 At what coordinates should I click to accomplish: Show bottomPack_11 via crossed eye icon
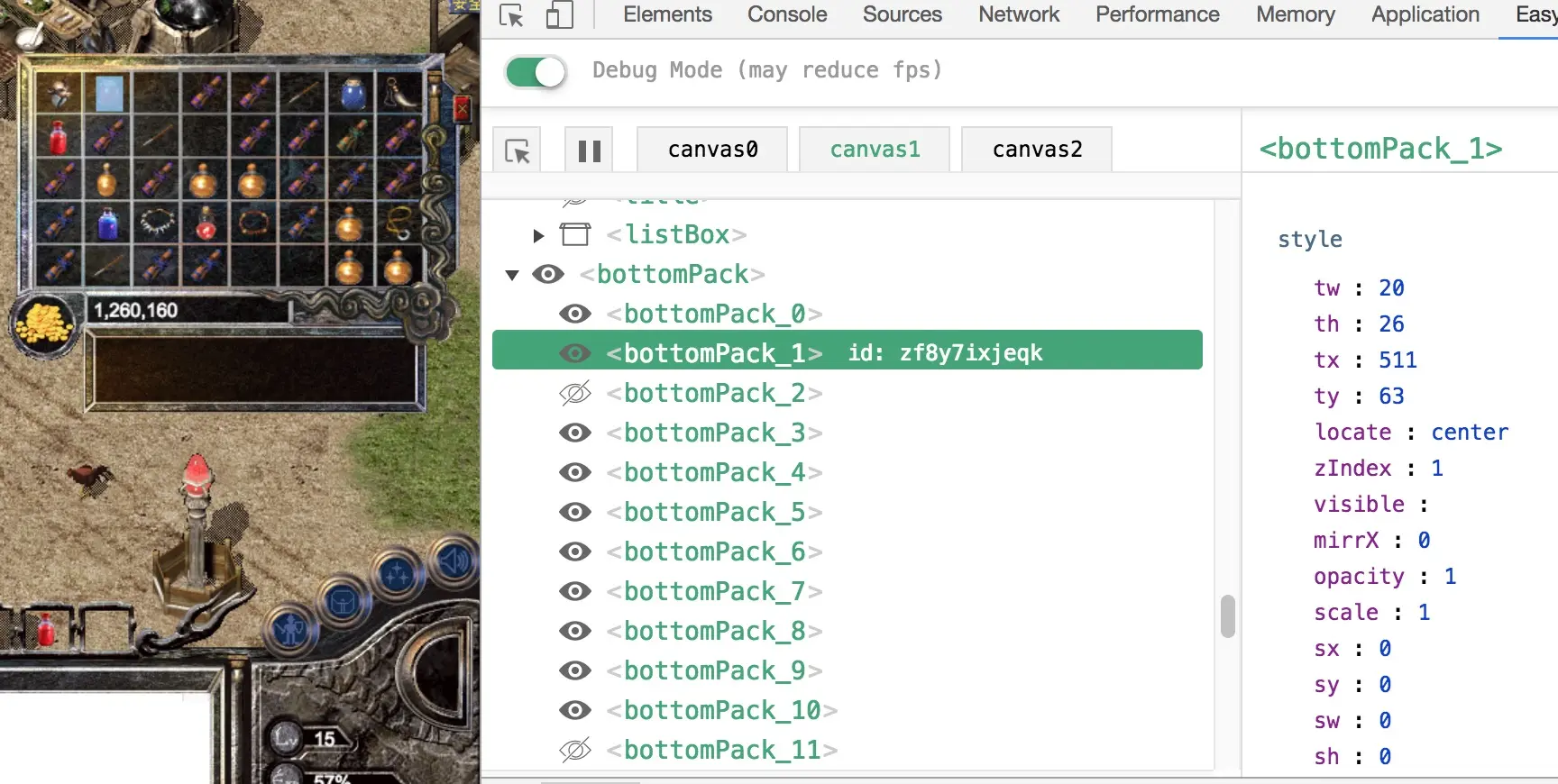click(x=575, y=750)
